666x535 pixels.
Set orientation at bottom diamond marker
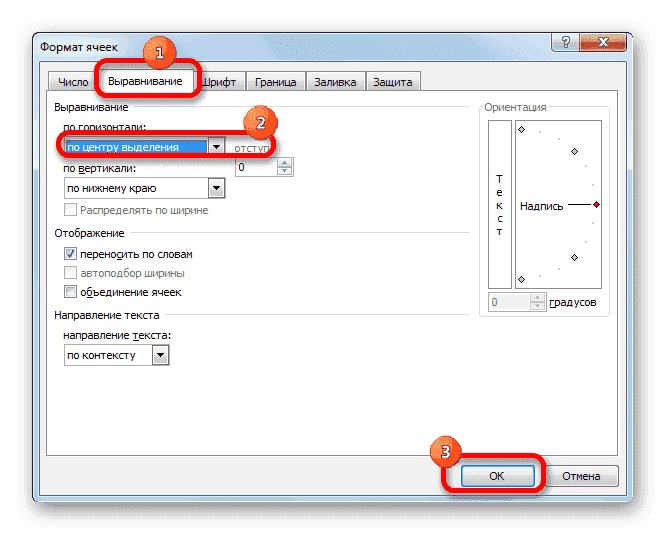pos(522,279)
